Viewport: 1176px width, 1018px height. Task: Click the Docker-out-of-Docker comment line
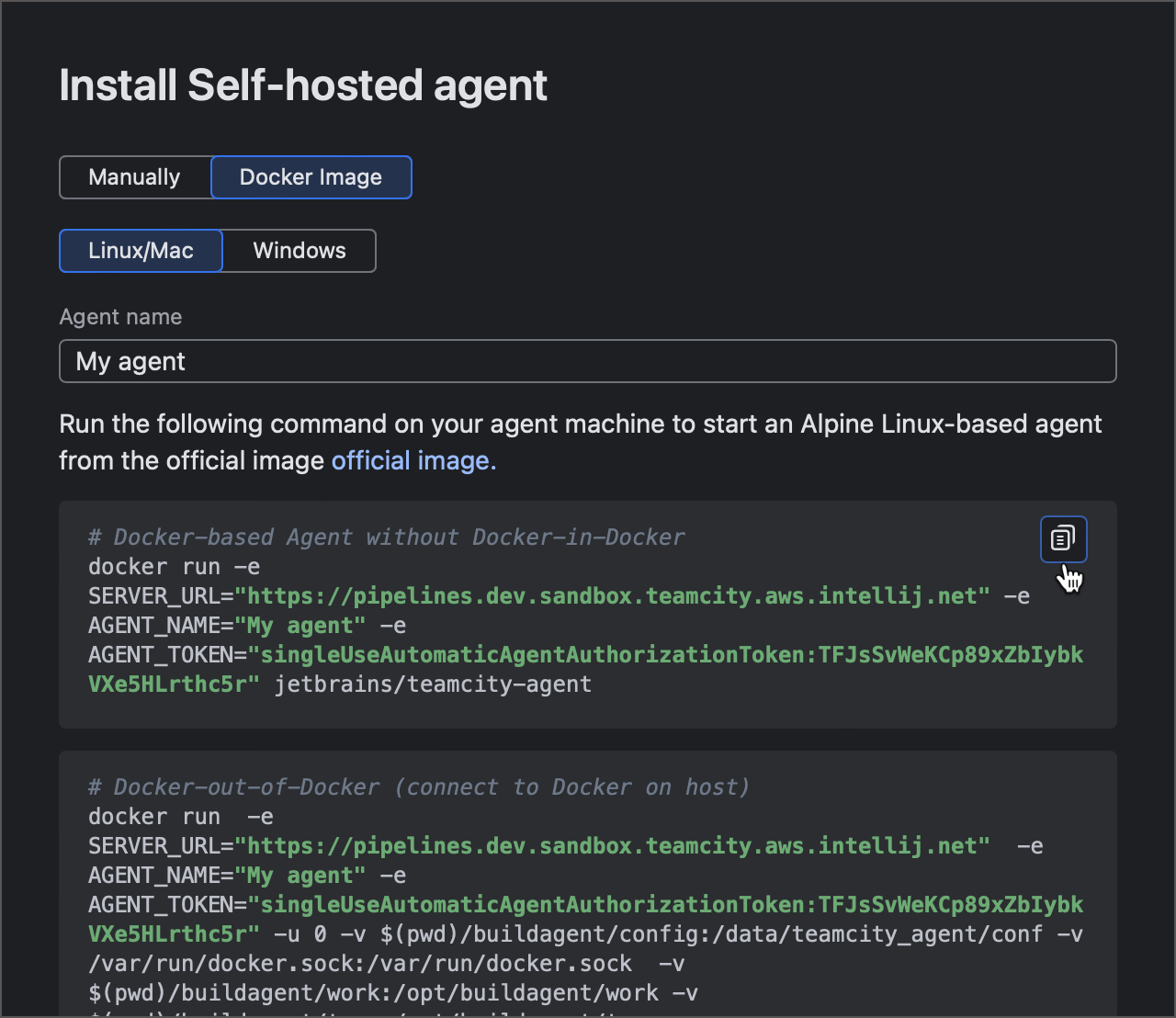[x=418, y=786]
